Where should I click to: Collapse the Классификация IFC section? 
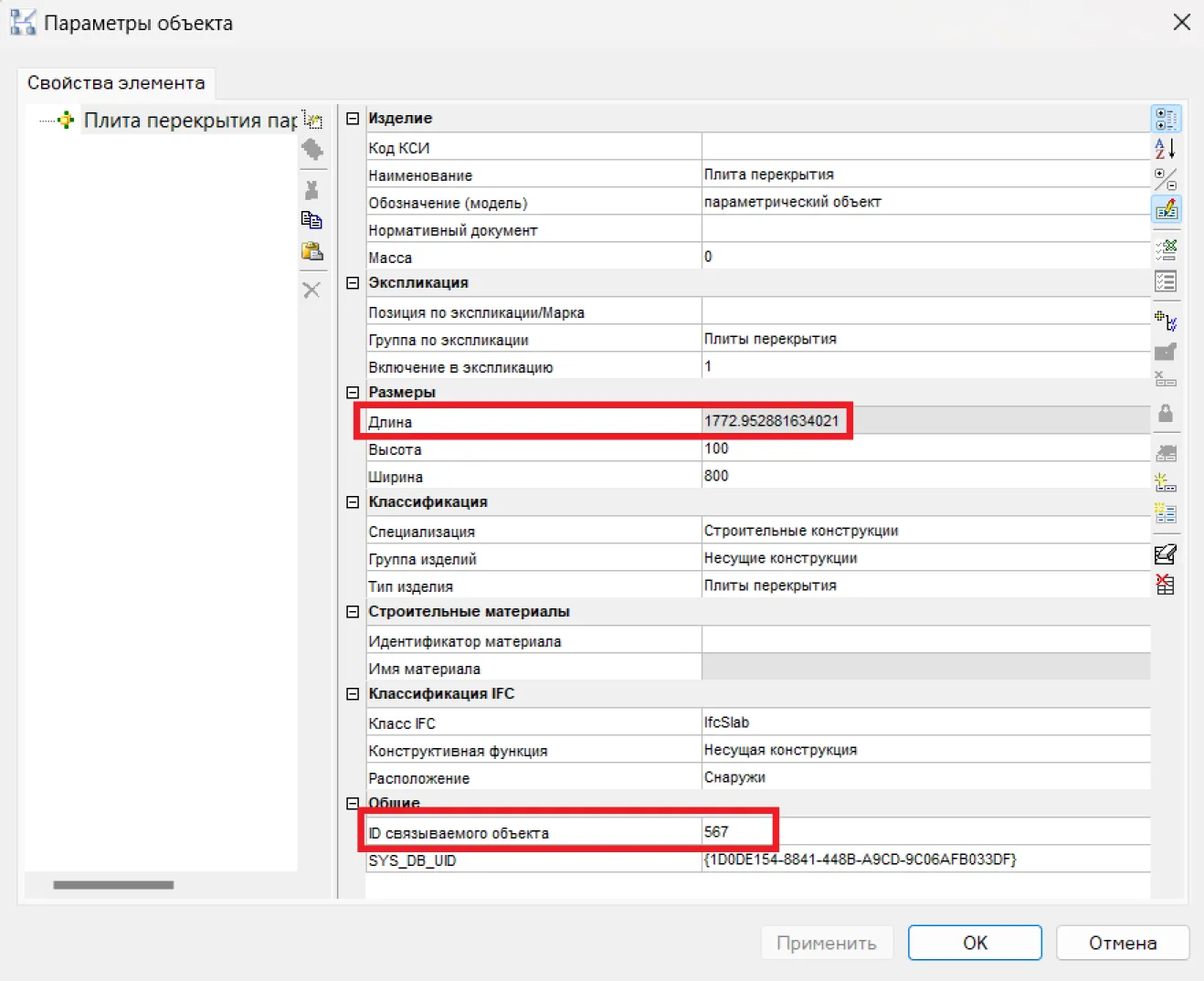(x=353, y=694)
